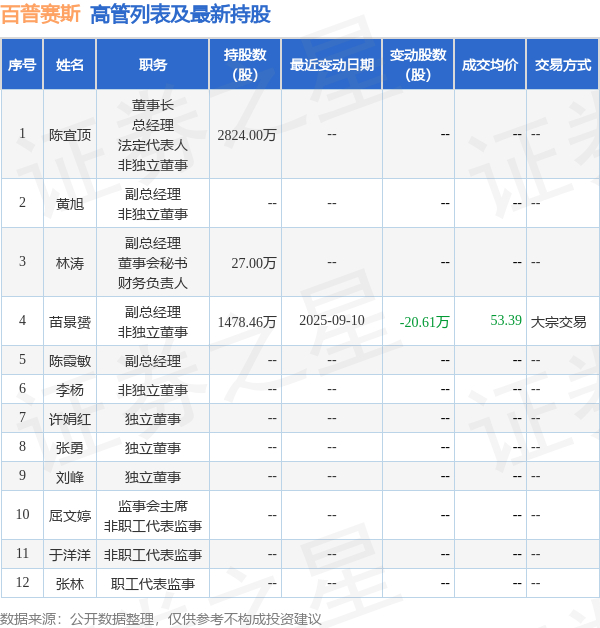The image size is (600, 628).
Task: Click 财务负责人 in 林涛's roles
Action: pyautogui.click(x=153, y=283)
